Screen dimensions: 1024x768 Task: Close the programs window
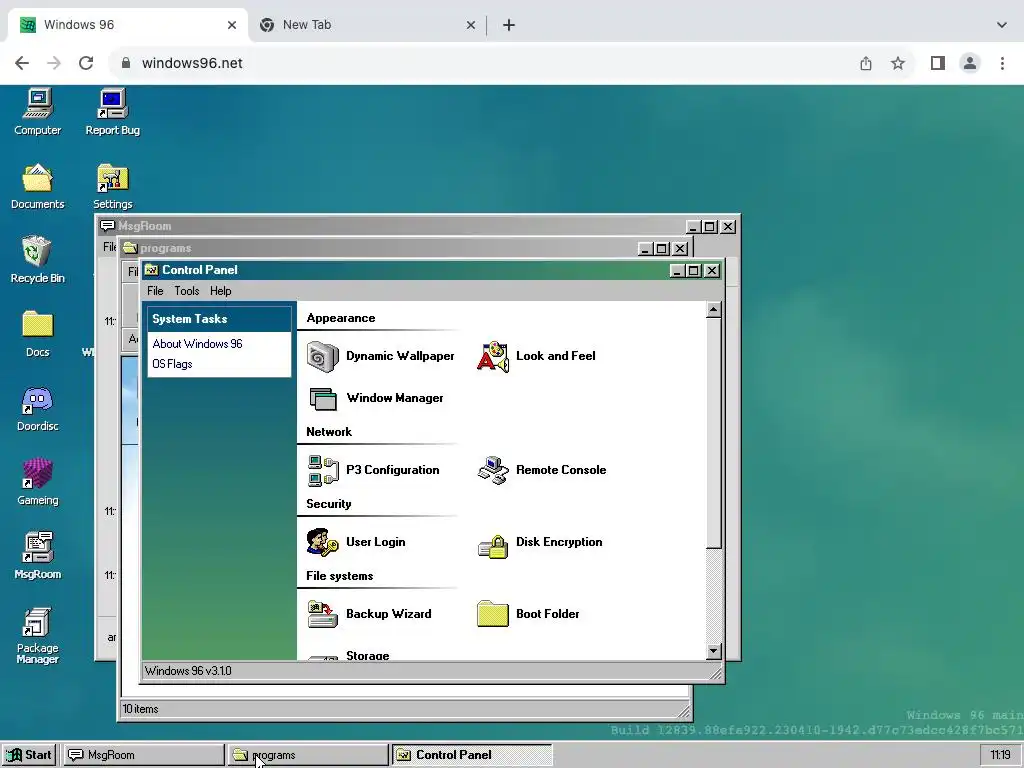(x=680, y=249)
